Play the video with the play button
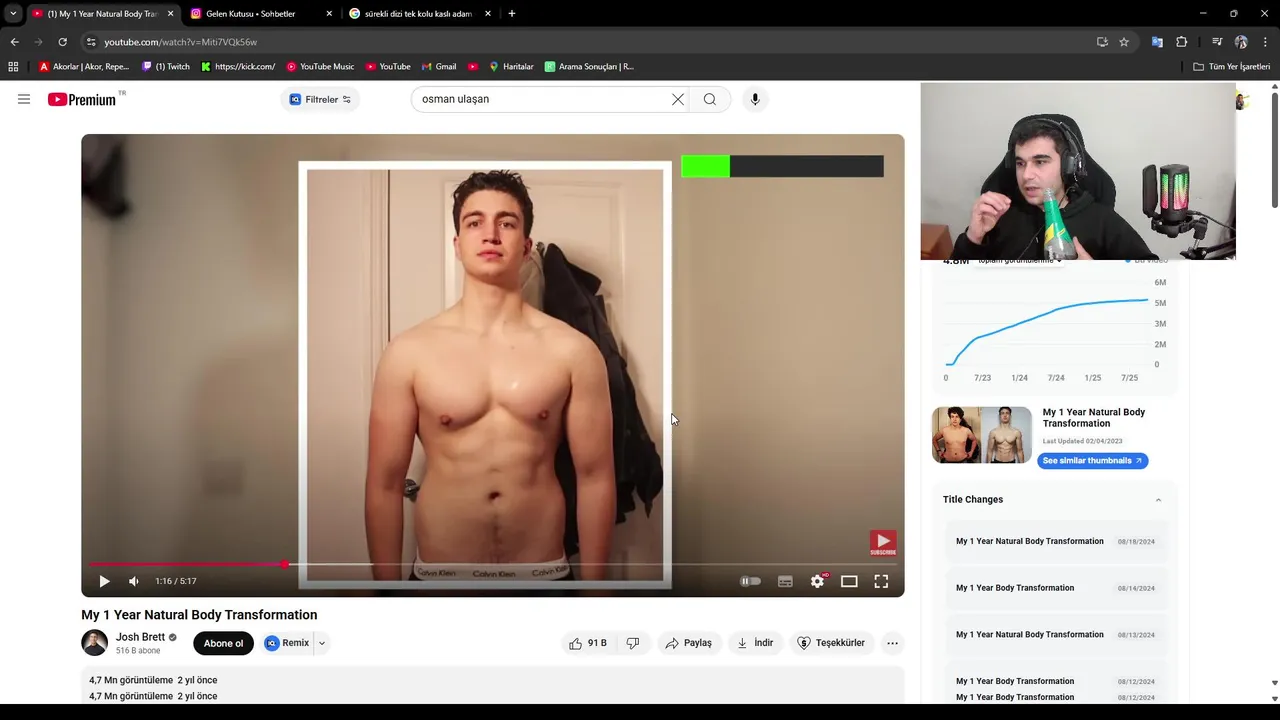The image size is (1280, 720). point(104,581)
